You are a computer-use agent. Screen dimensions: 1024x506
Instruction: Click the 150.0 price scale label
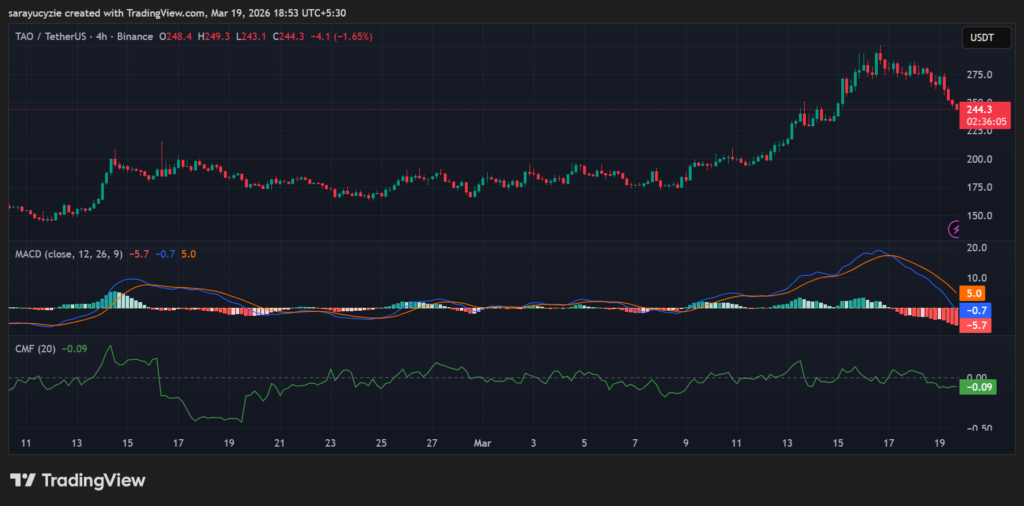(979, 215)
